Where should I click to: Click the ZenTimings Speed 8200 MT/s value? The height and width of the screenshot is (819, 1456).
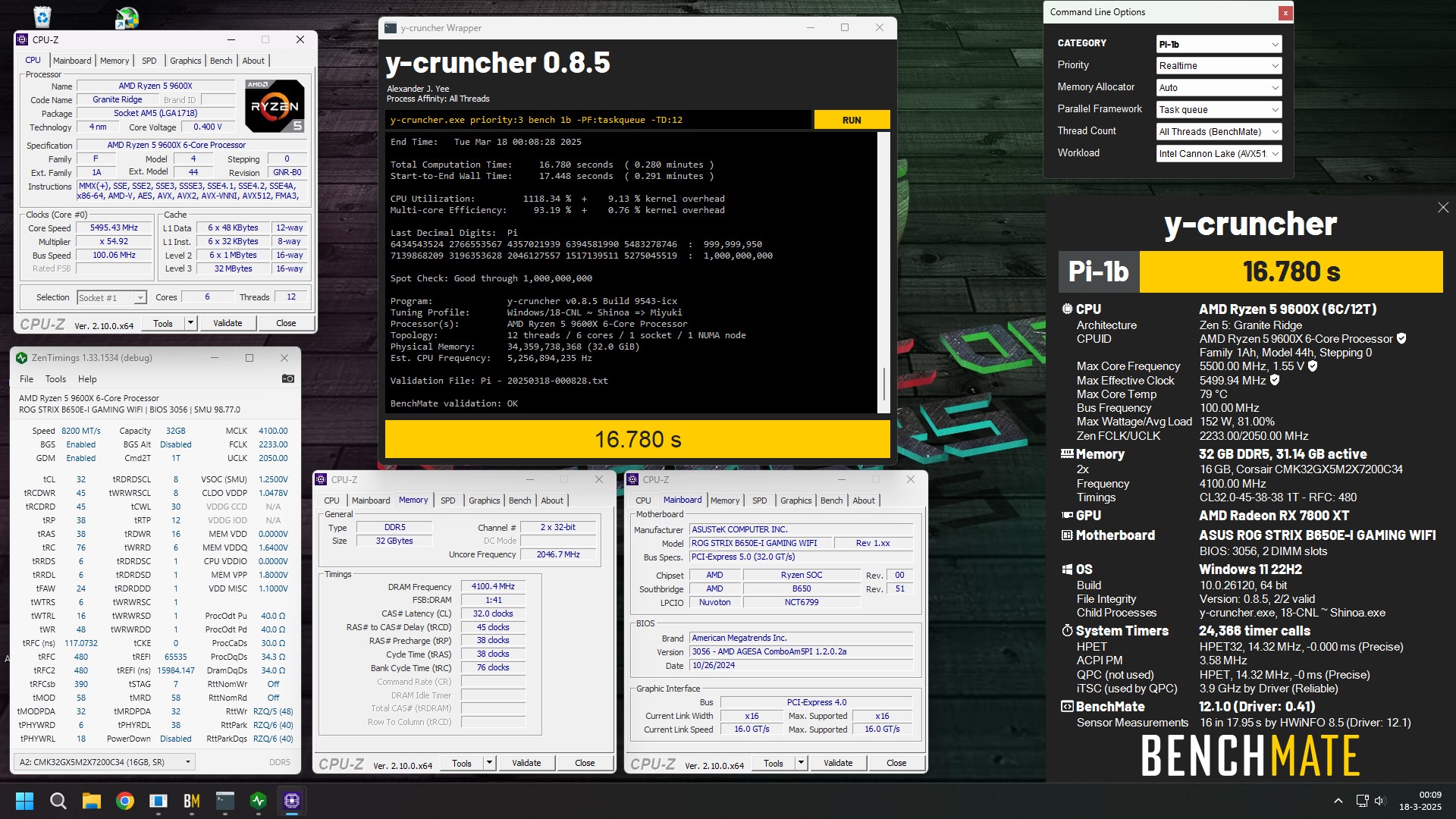tap(81, 431)
